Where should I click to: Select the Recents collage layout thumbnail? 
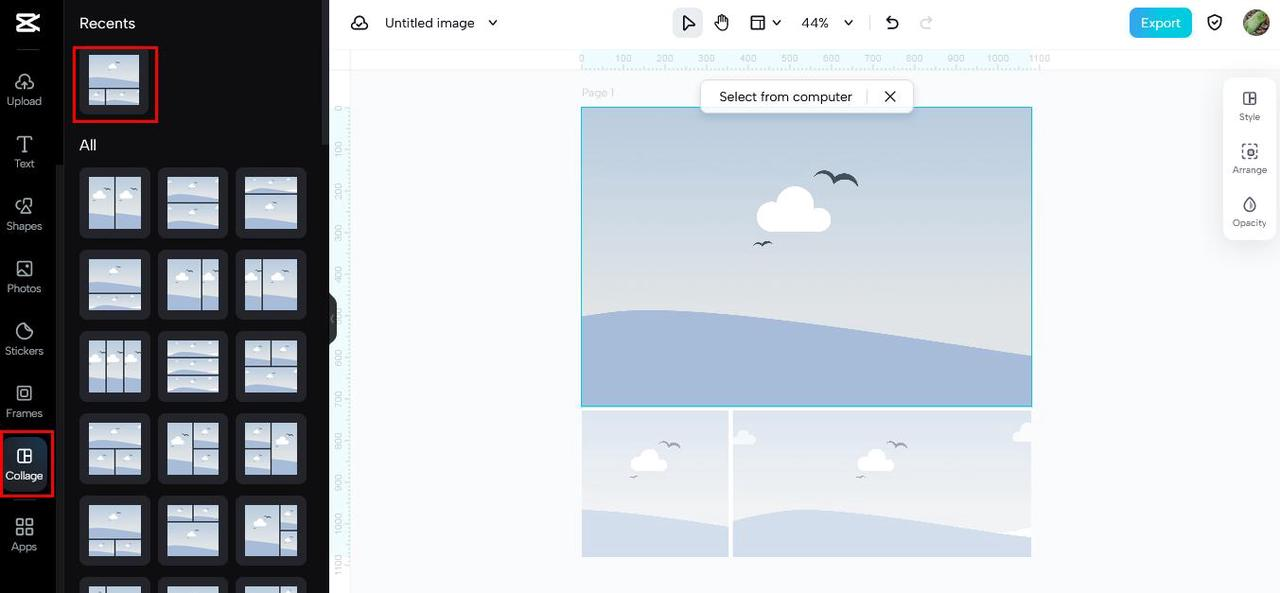114,81
